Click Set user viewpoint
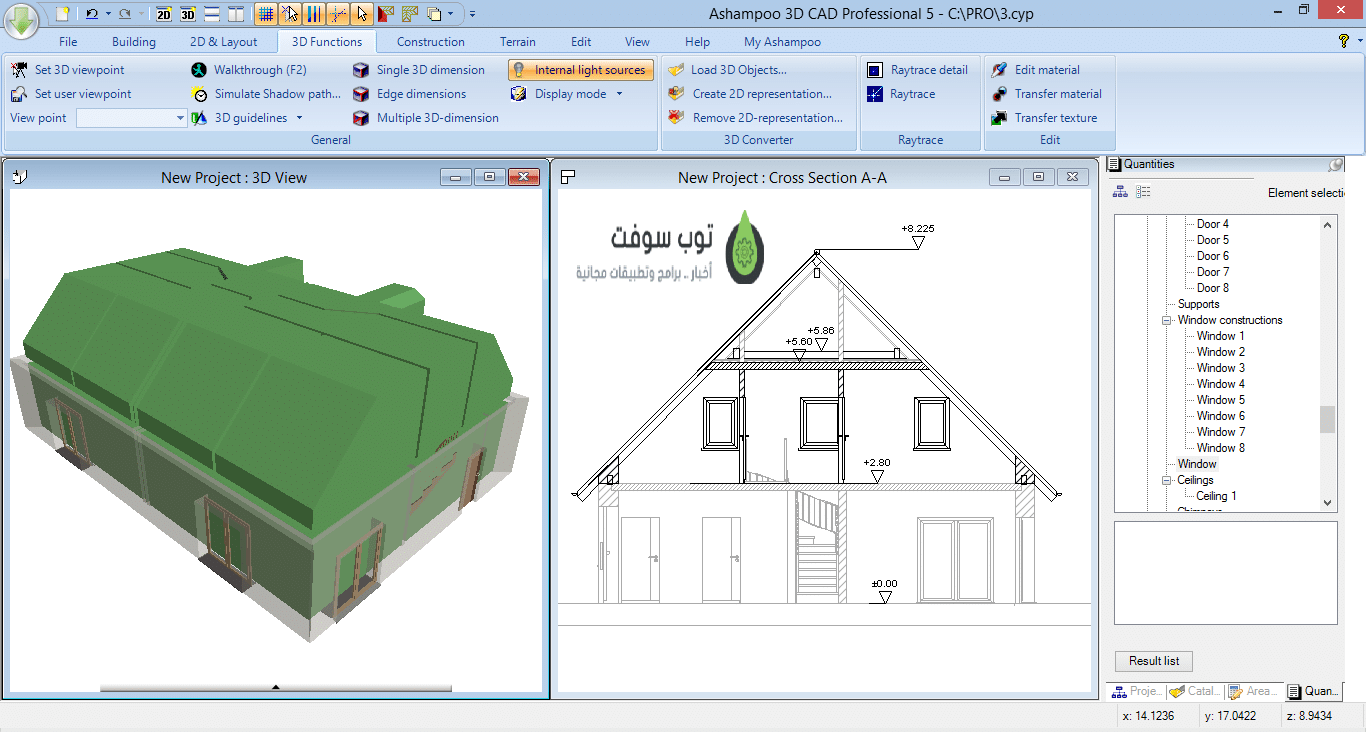Screen dimensions: 1366x732 71,94
